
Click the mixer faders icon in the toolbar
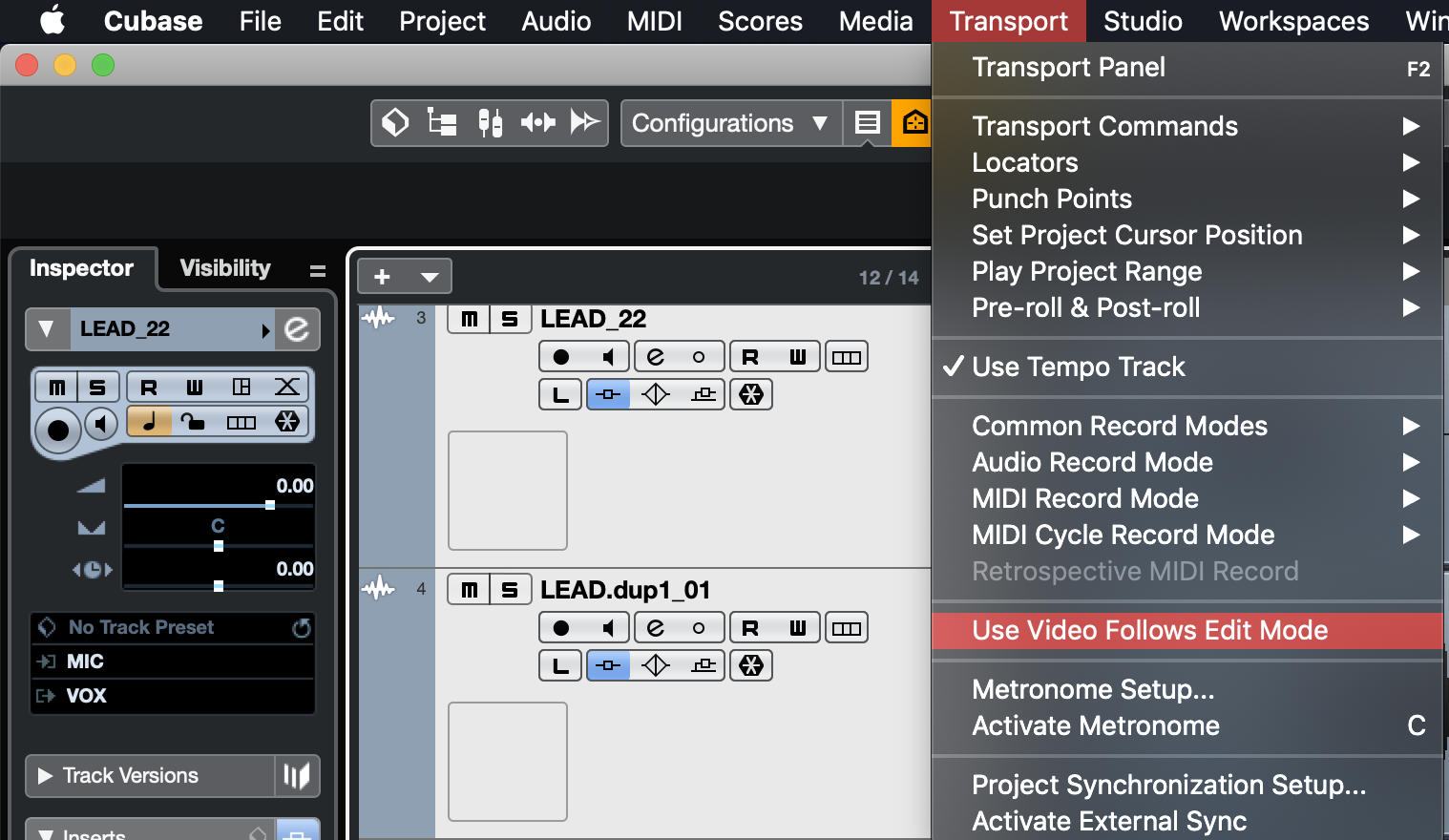490,122
